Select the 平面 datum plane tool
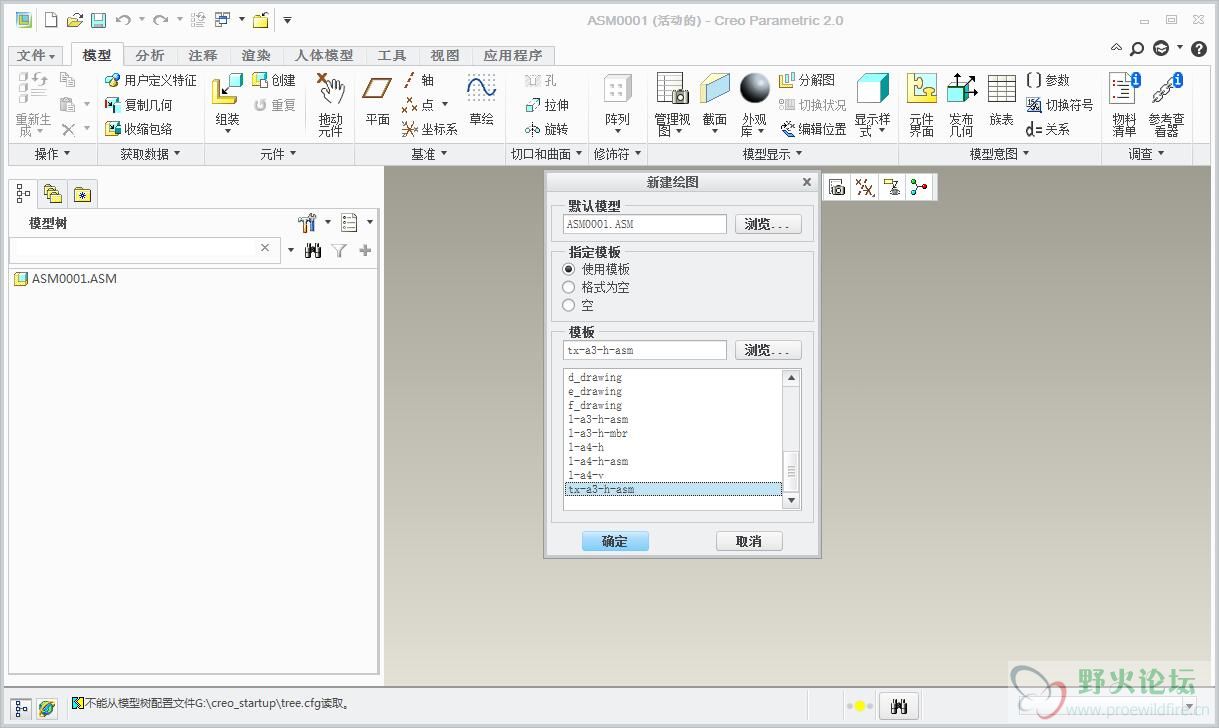 [x=377, y=100]
